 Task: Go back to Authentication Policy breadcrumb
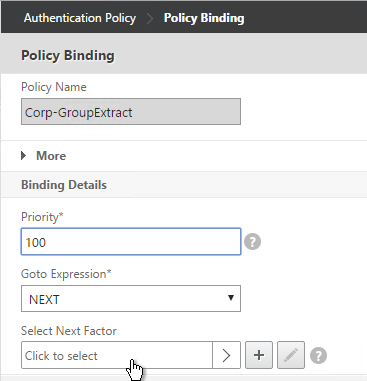80,18
